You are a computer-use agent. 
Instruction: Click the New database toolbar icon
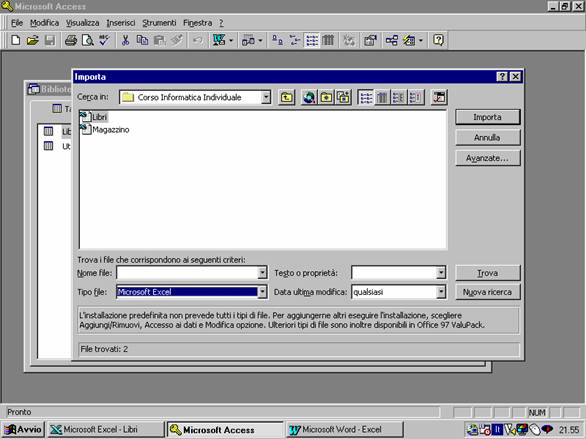[x=16, y=40]
